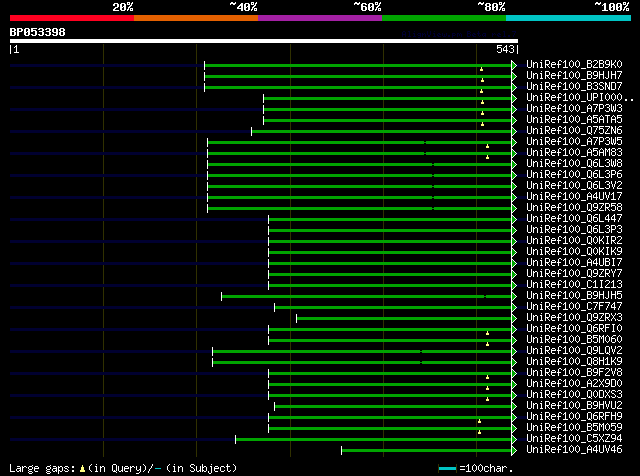
Task: Select the UniRef100_A7P3W5 label
Action: [574, 142]
